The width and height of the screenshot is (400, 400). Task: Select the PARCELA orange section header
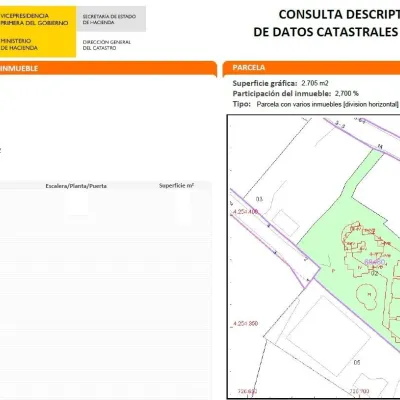[311, 68]
